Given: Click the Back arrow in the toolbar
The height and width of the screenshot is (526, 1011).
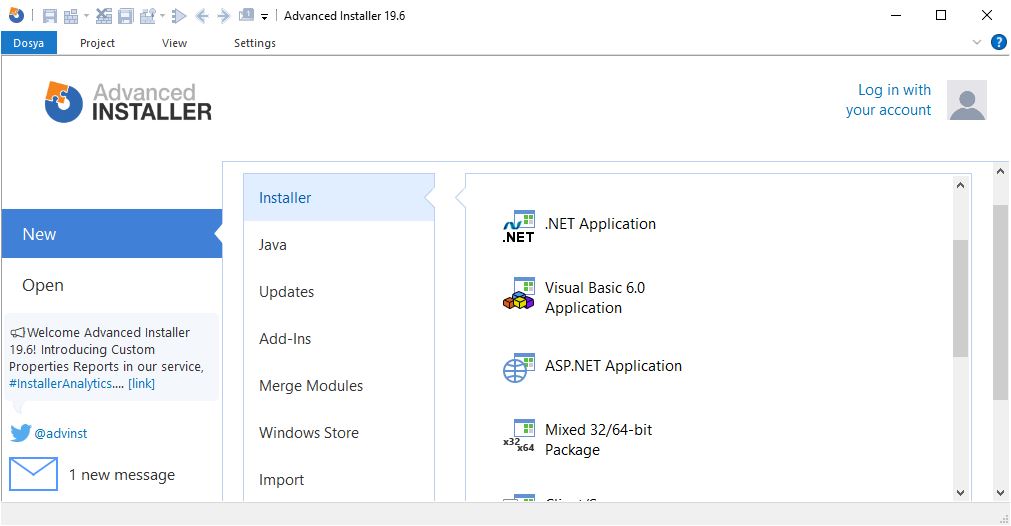Looking at the screenshot, I should click(202, 16).
